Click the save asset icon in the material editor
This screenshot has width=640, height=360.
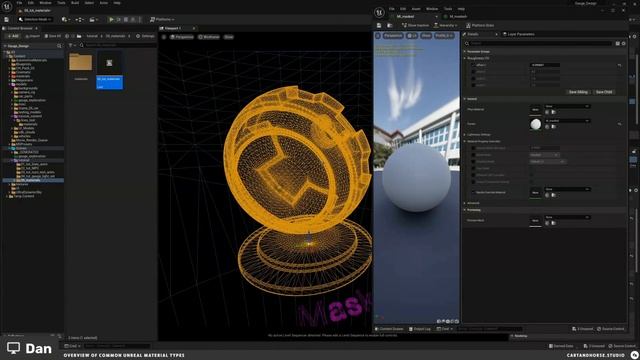[x=379, y=25]
